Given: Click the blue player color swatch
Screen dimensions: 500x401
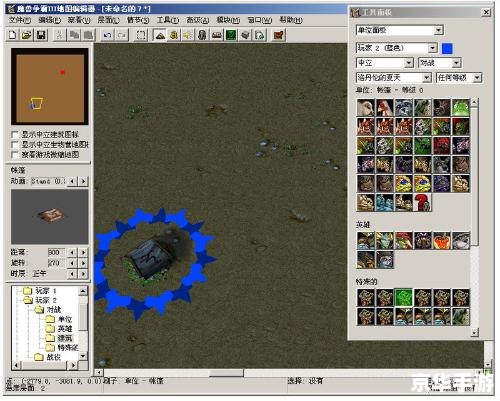Looking at the screenshot, I should point(447,48).
